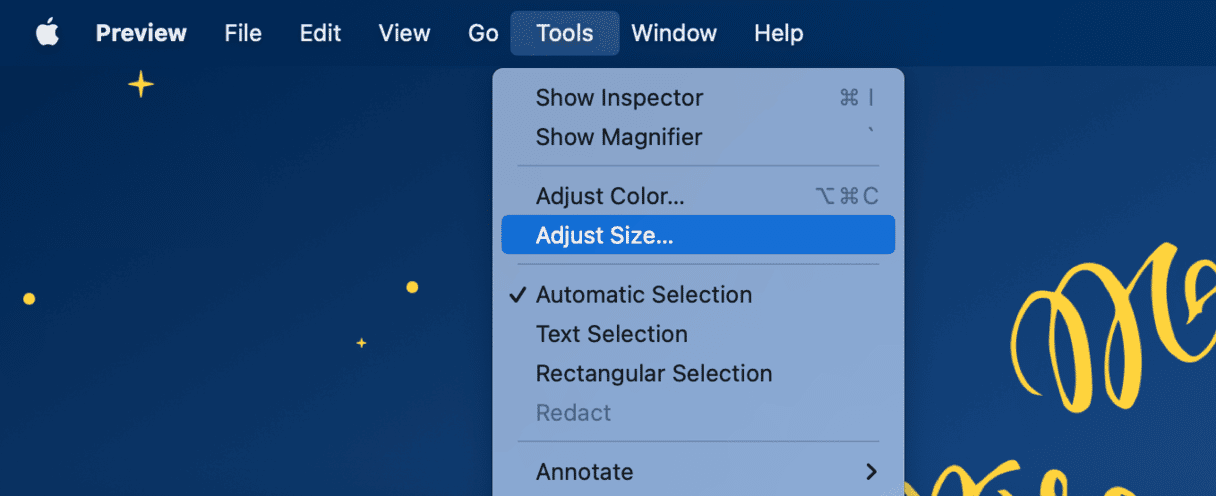Select the highlighted Adjust Size… item
The height and width of the screenshot is (496, 1216).
(x=698, y=235)
